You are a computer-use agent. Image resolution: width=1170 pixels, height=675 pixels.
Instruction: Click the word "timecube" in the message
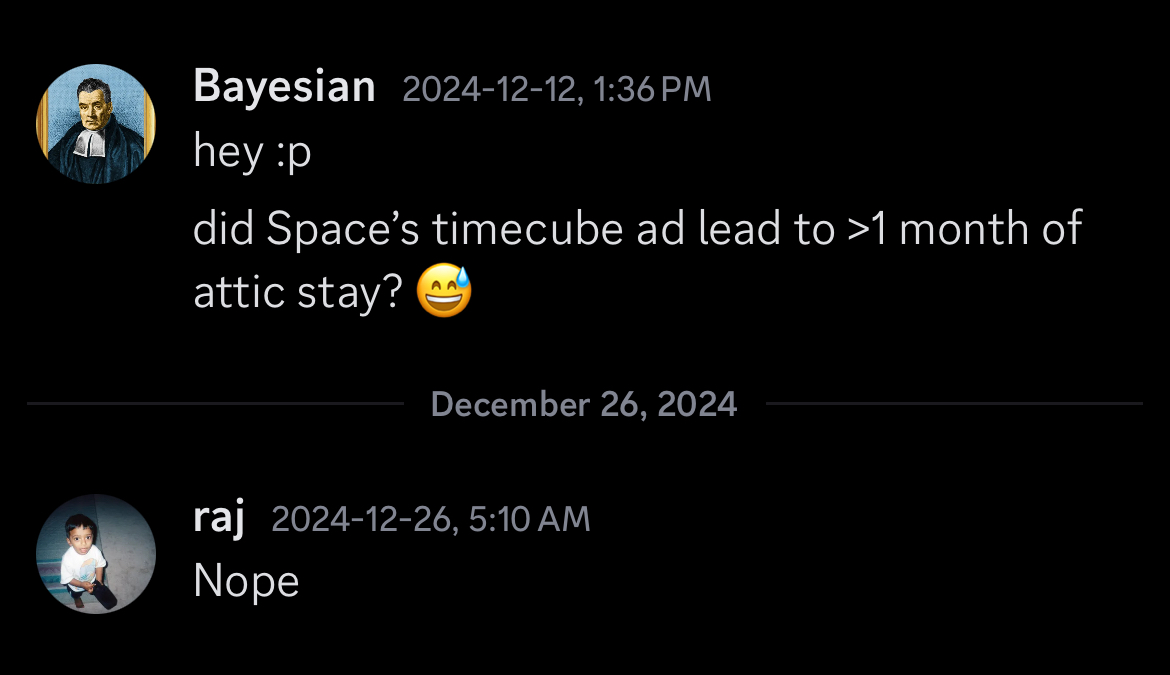[x=528, y=230]
